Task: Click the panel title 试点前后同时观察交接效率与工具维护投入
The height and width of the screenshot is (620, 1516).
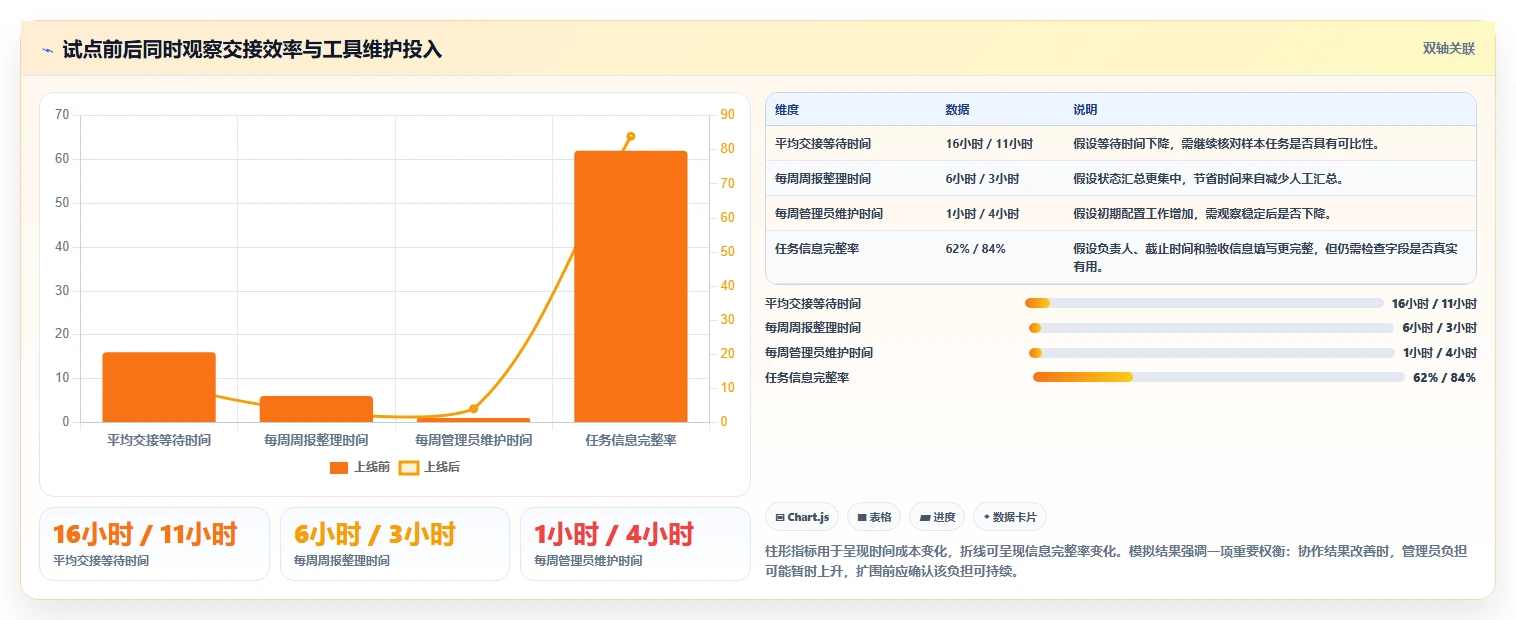Action: [x=252, y=49]
